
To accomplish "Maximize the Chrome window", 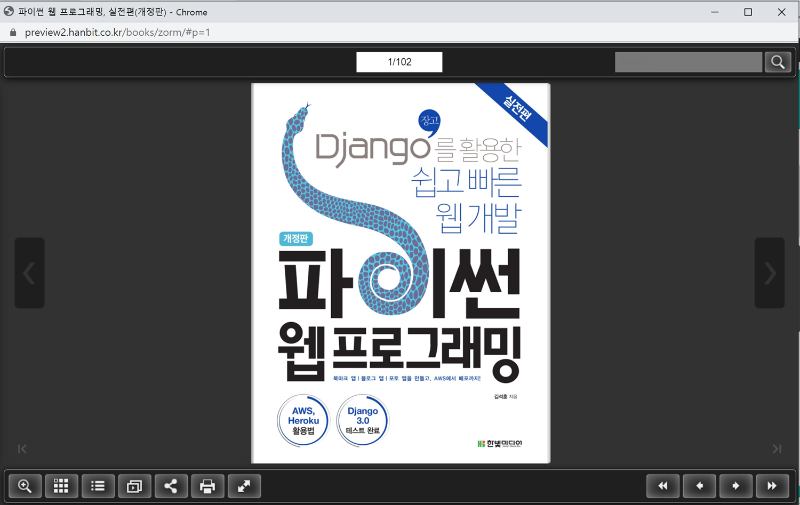I will (748, 12).
